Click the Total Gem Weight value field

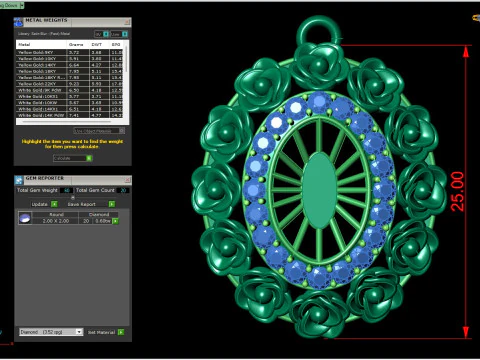point(67,190)
